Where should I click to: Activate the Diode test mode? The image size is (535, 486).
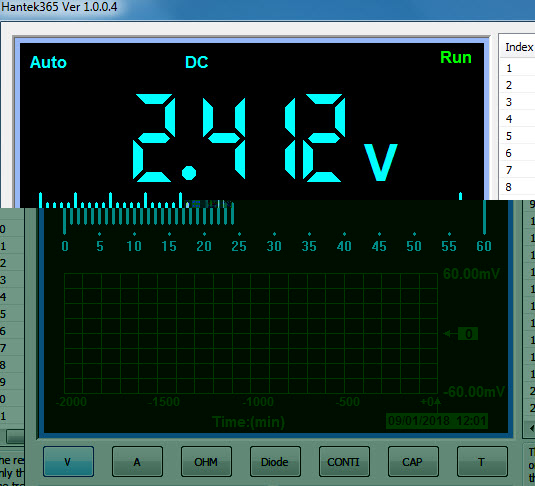coord(275,461)
